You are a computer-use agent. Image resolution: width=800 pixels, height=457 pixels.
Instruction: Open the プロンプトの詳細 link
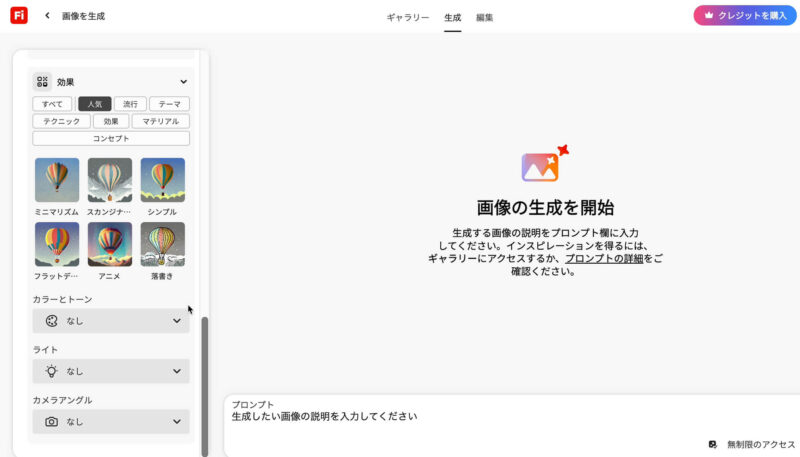pos(604,259)
